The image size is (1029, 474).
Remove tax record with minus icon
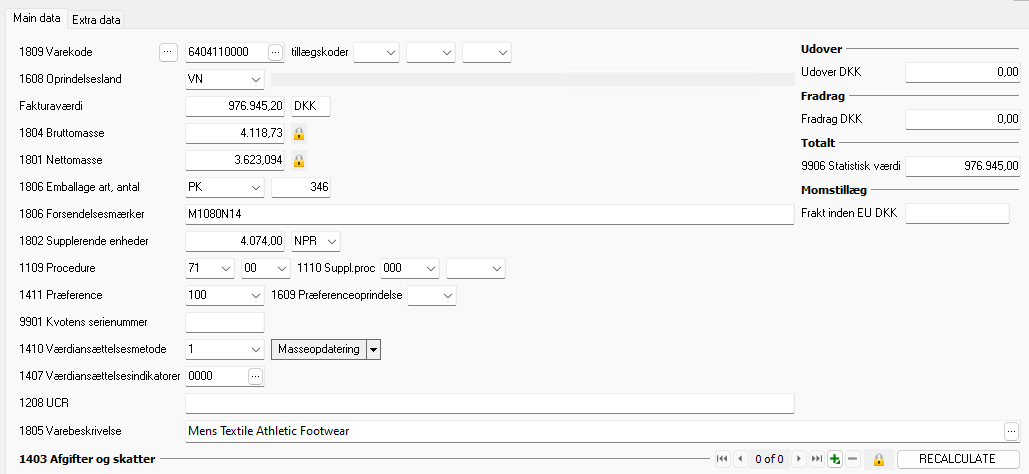(x=852, y=459)
